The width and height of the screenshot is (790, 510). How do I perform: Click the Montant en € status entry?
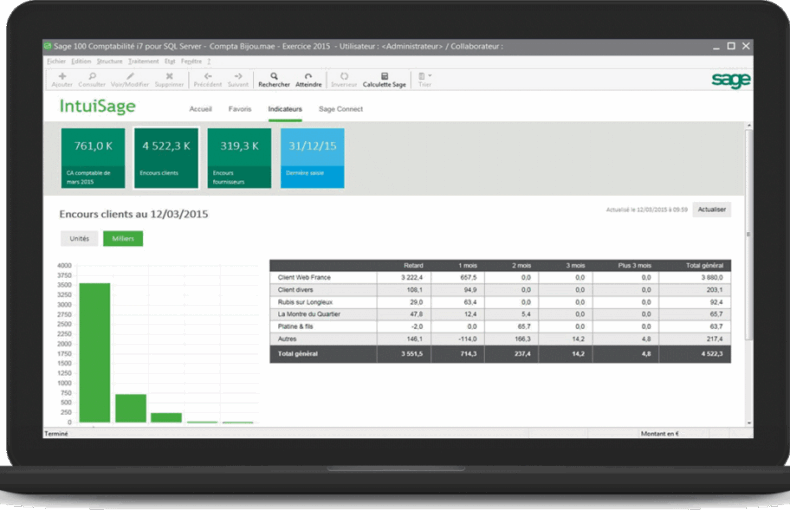coord(660,433)
